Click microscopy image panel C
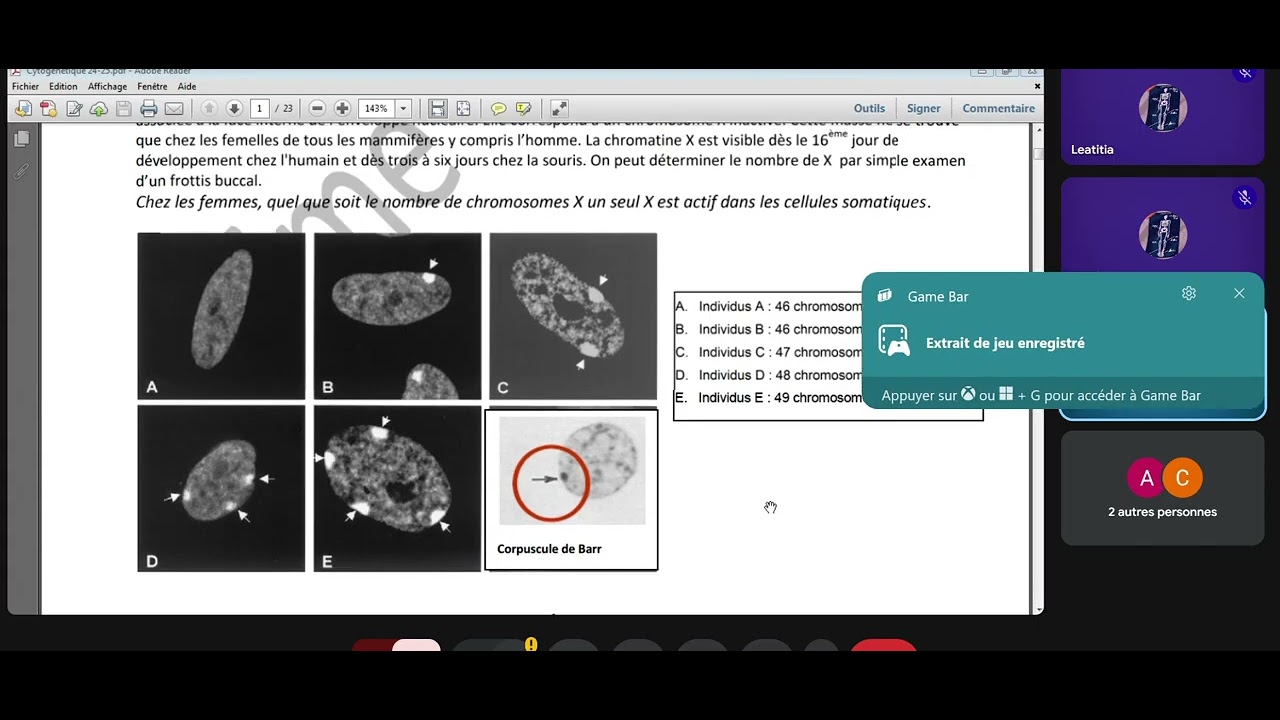 pos(573,316)
